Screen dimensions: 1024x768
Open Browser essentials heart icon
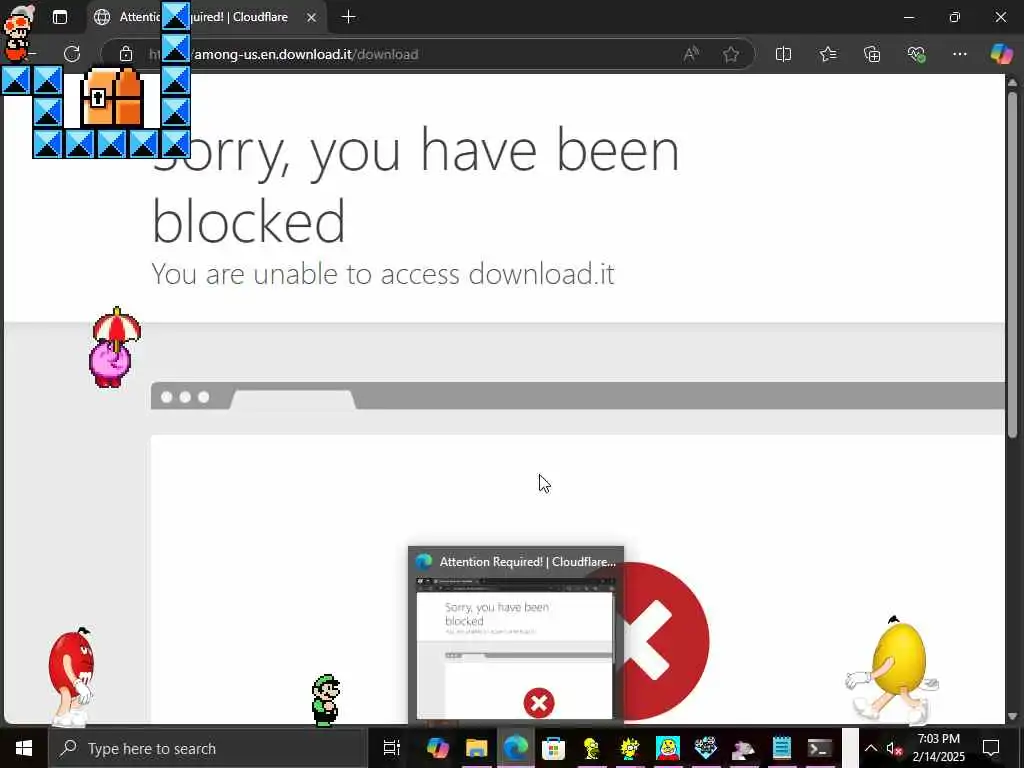tap(916, 54)
